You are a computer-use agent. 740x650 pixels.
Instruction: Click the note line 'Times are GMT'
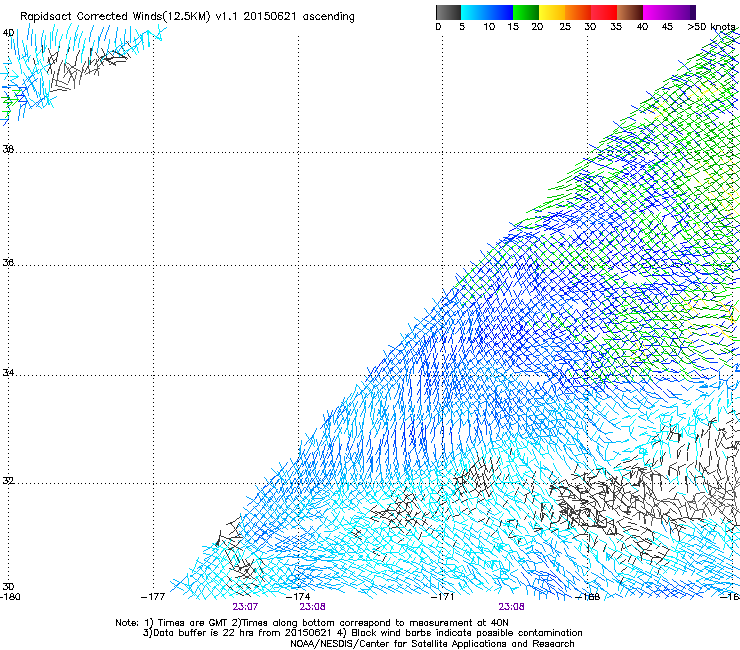tap(193, 623)
